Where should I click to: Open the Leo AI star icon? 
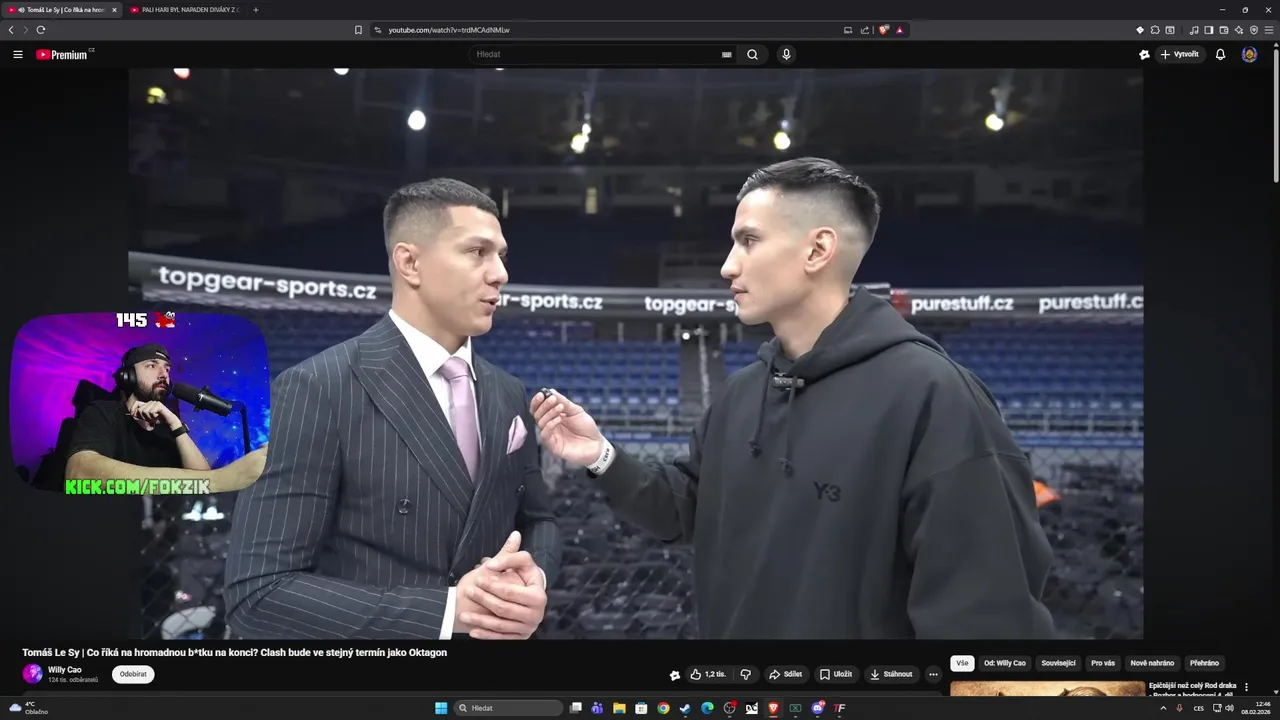(x=1239, y=30)
